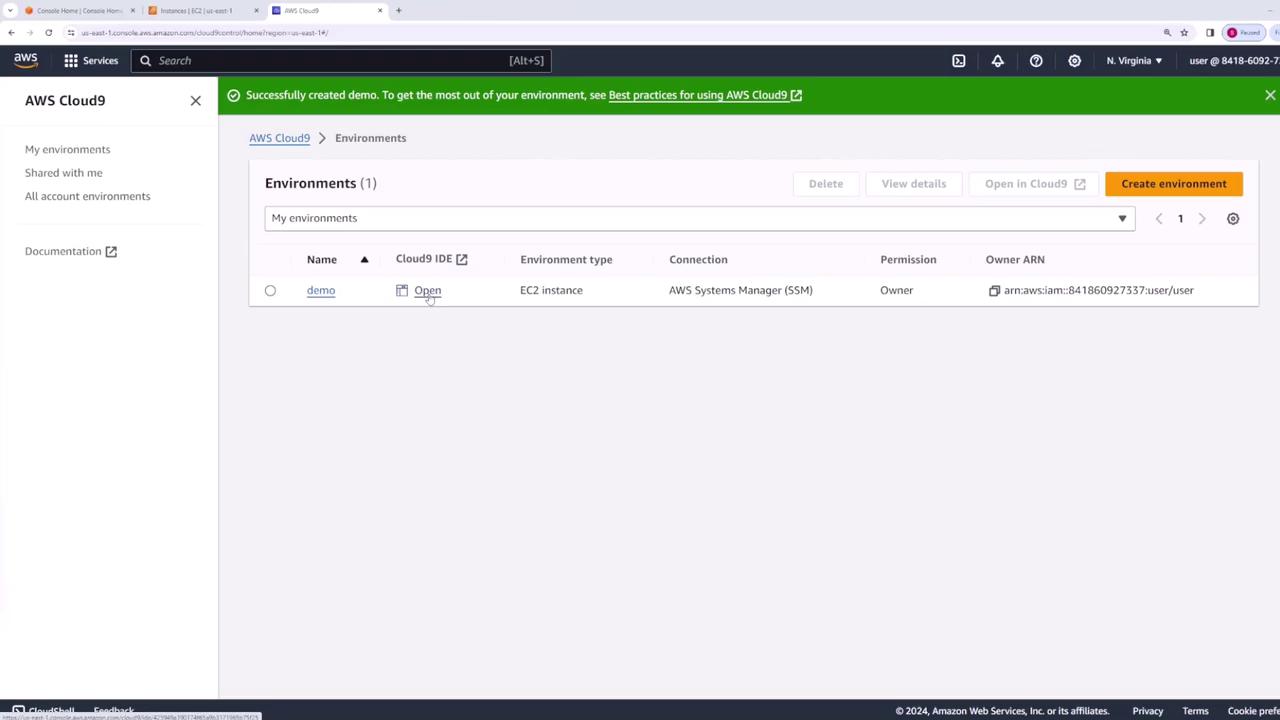Click the Terms footer link
This screenshot has height=720, width=1280.
(x=1196, y=711)
